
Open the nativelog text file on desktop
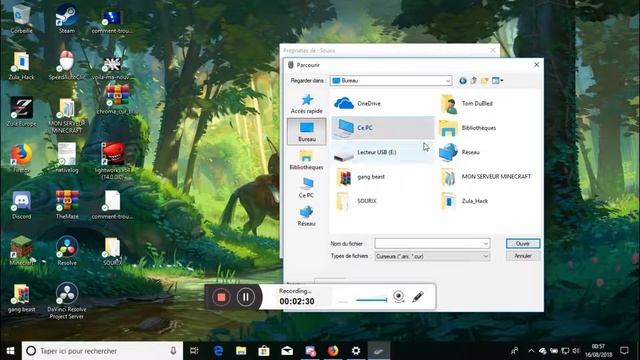(x=67, y=158)
